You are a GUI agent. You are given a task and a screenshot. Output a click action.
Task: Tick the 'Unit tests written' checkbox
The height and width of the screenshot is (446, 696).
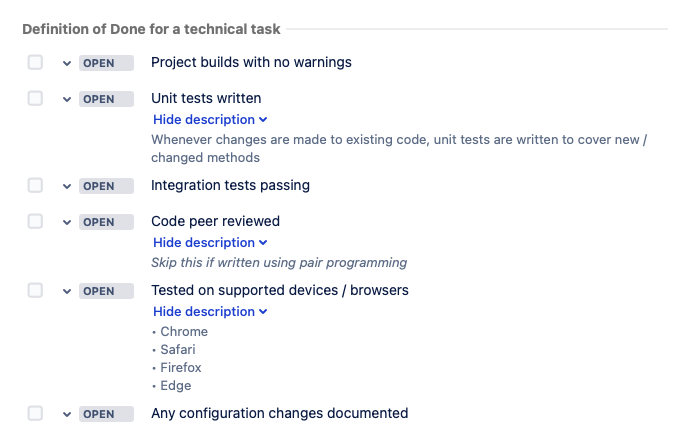coord(35,98)
